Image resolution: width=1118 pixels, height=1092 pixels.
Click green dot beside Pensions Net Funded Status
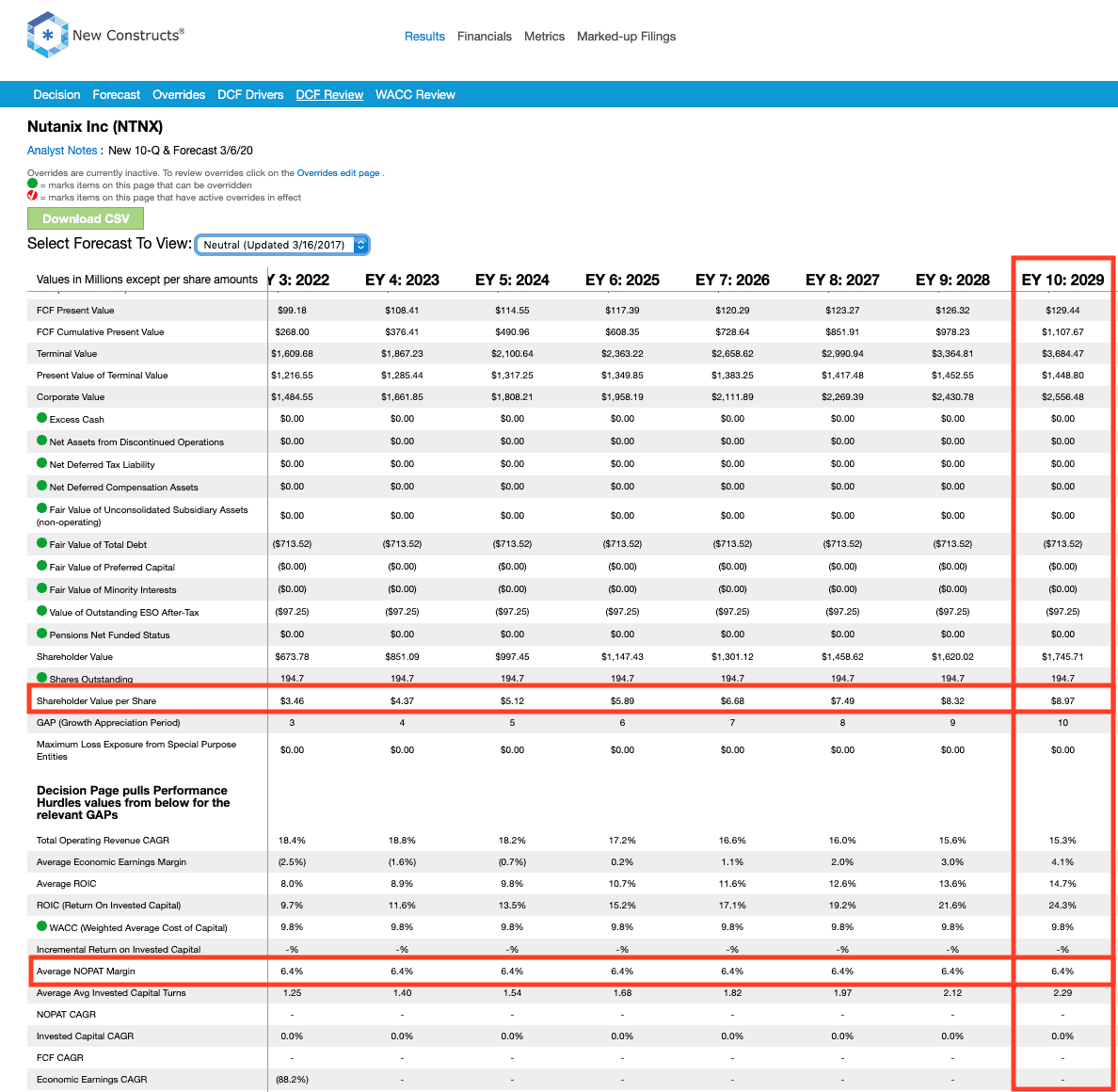[x=42, y=634]
